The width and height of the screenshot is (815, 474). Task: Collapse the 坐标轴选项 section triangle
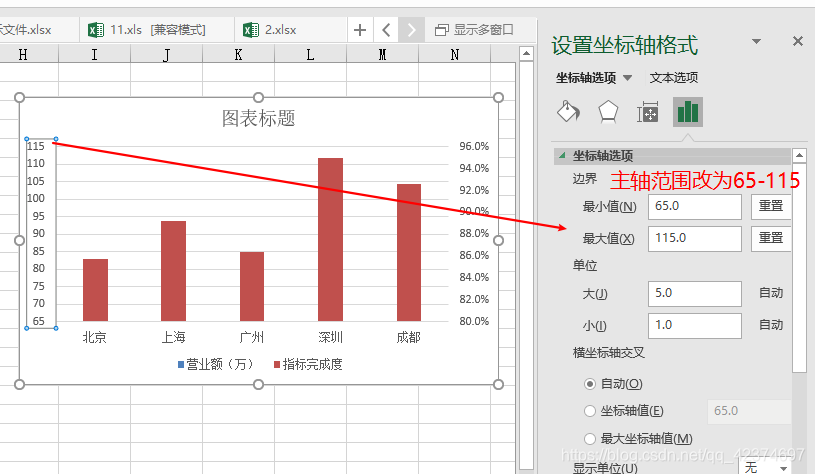coord(562,155)
